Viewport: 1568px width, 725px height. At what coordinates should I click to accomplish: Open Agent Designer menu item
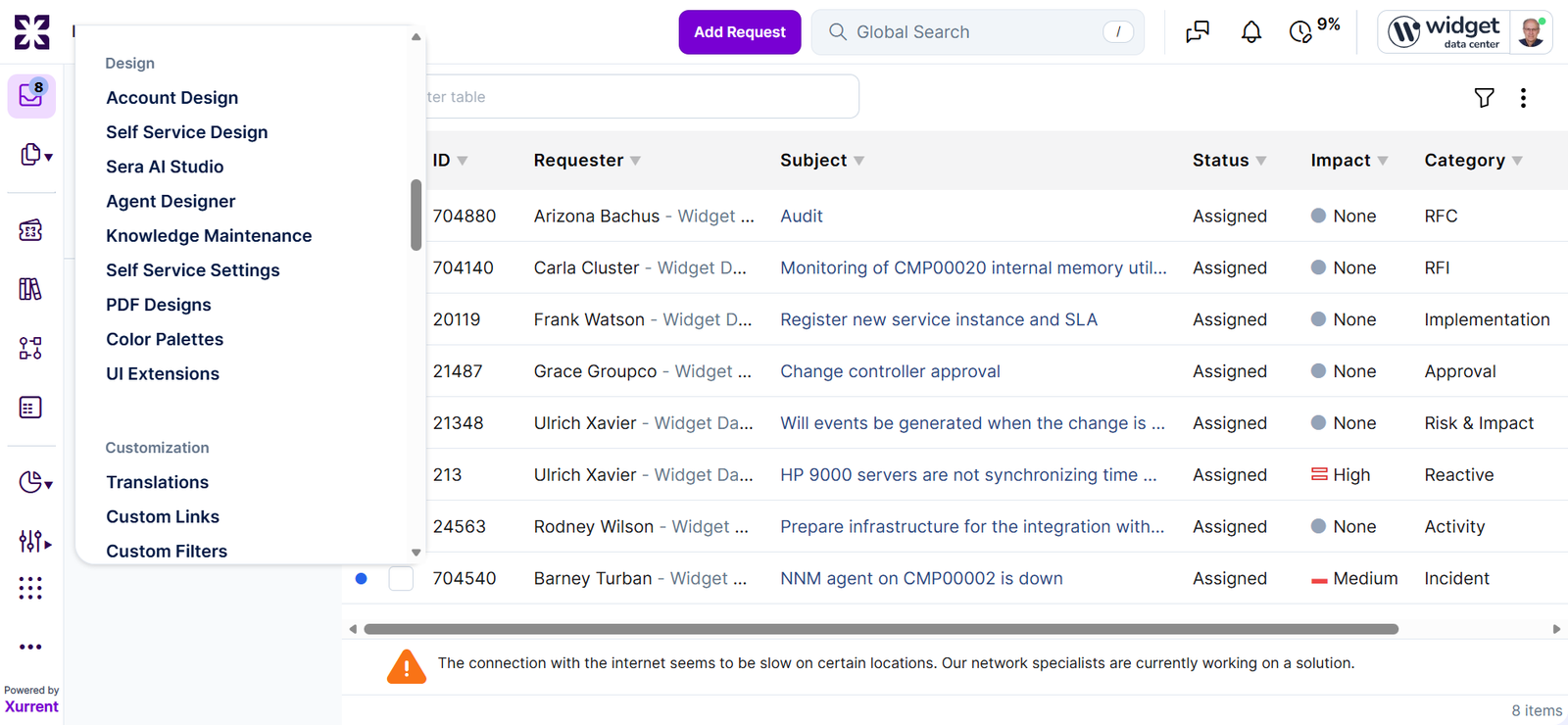171,201
